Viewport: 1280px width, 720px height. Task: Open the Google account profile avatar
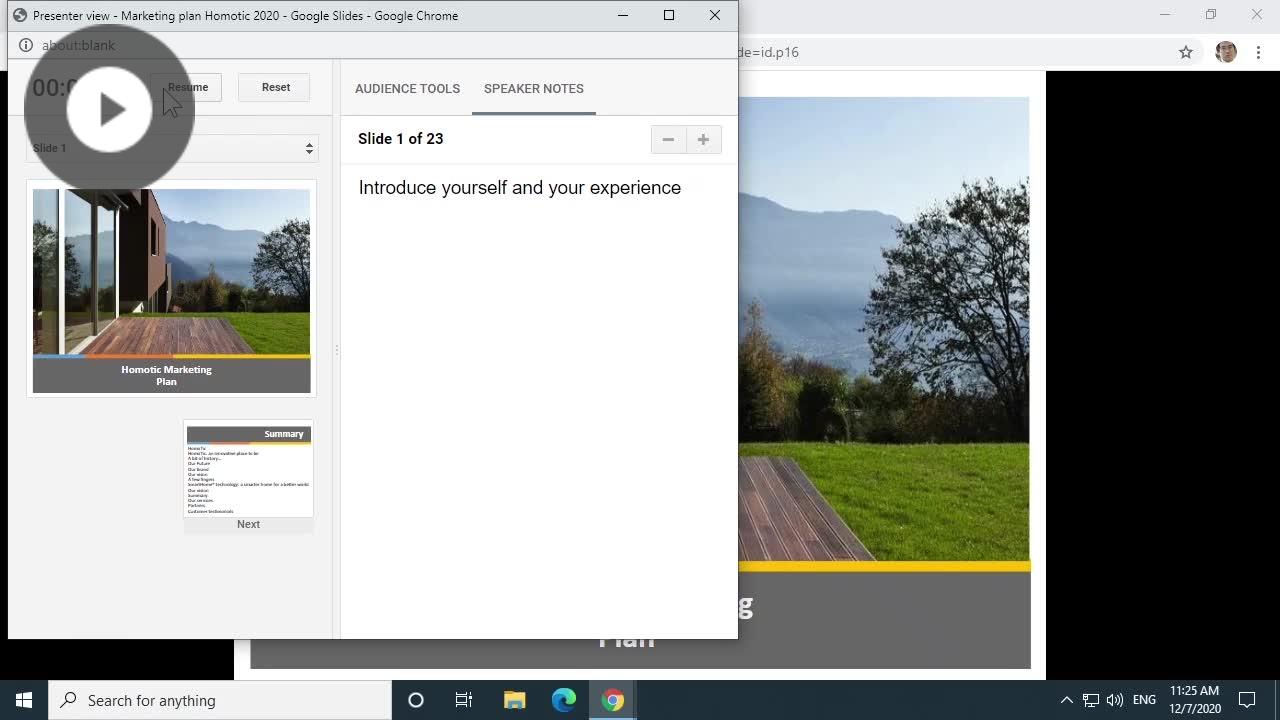coord(1224,52)
